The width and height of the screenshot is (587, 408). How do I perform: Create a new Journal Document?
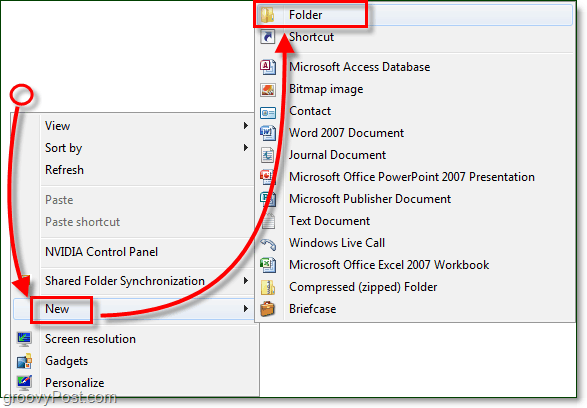click(x=415, y=155)
